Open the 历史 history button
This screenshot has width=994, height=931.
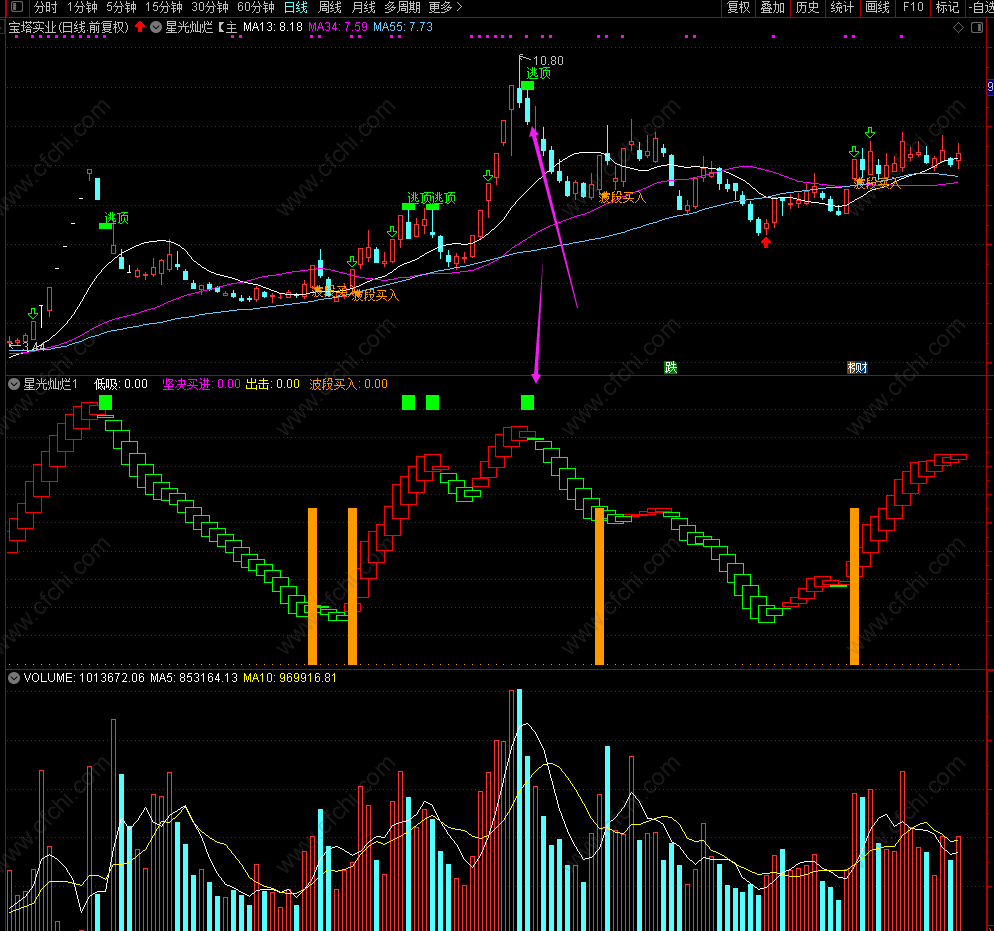point(808,8)
